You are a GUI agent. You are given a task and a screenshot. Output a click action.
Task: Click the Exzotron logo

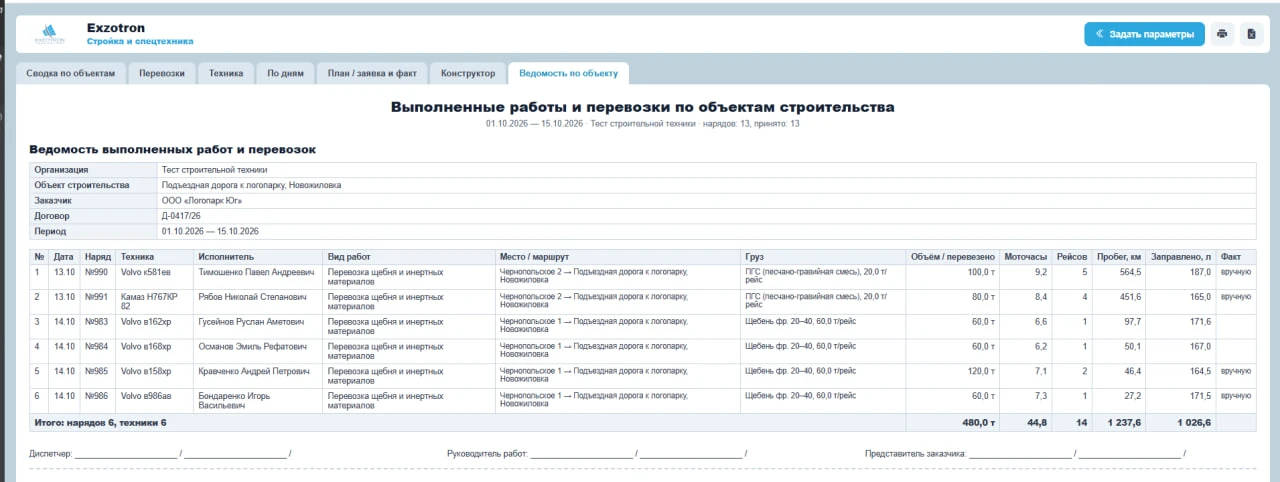tap(49, 35)
